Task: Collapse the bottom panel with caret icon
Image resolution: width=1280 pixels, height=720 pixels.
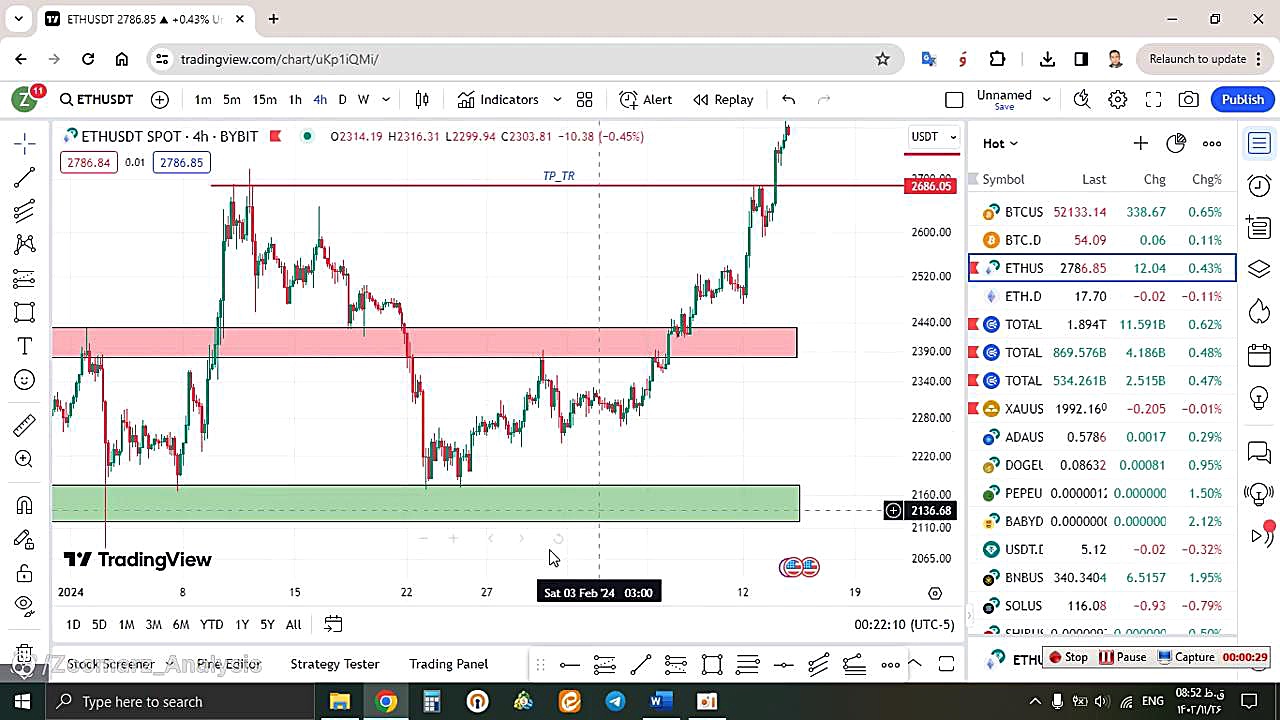Action: tap(914, 664)
